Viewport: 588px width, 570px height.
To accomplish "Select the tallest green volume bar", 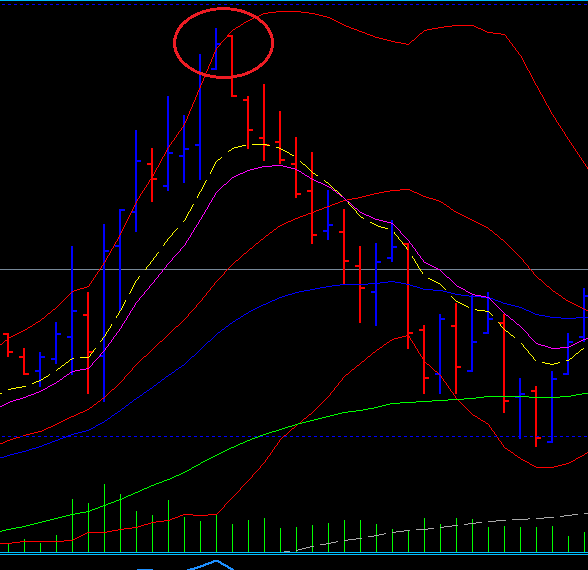I will click(x=104, y=518).
